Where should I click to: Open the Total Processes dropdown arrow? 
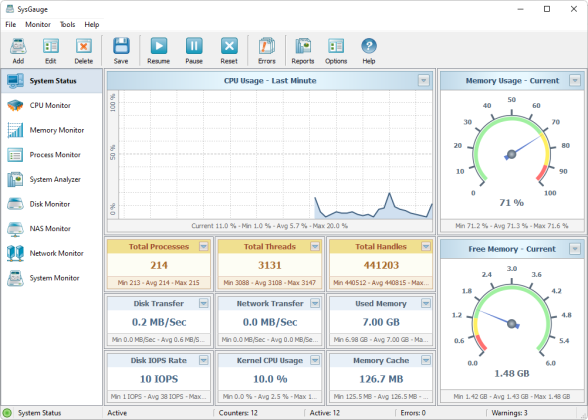204,246
